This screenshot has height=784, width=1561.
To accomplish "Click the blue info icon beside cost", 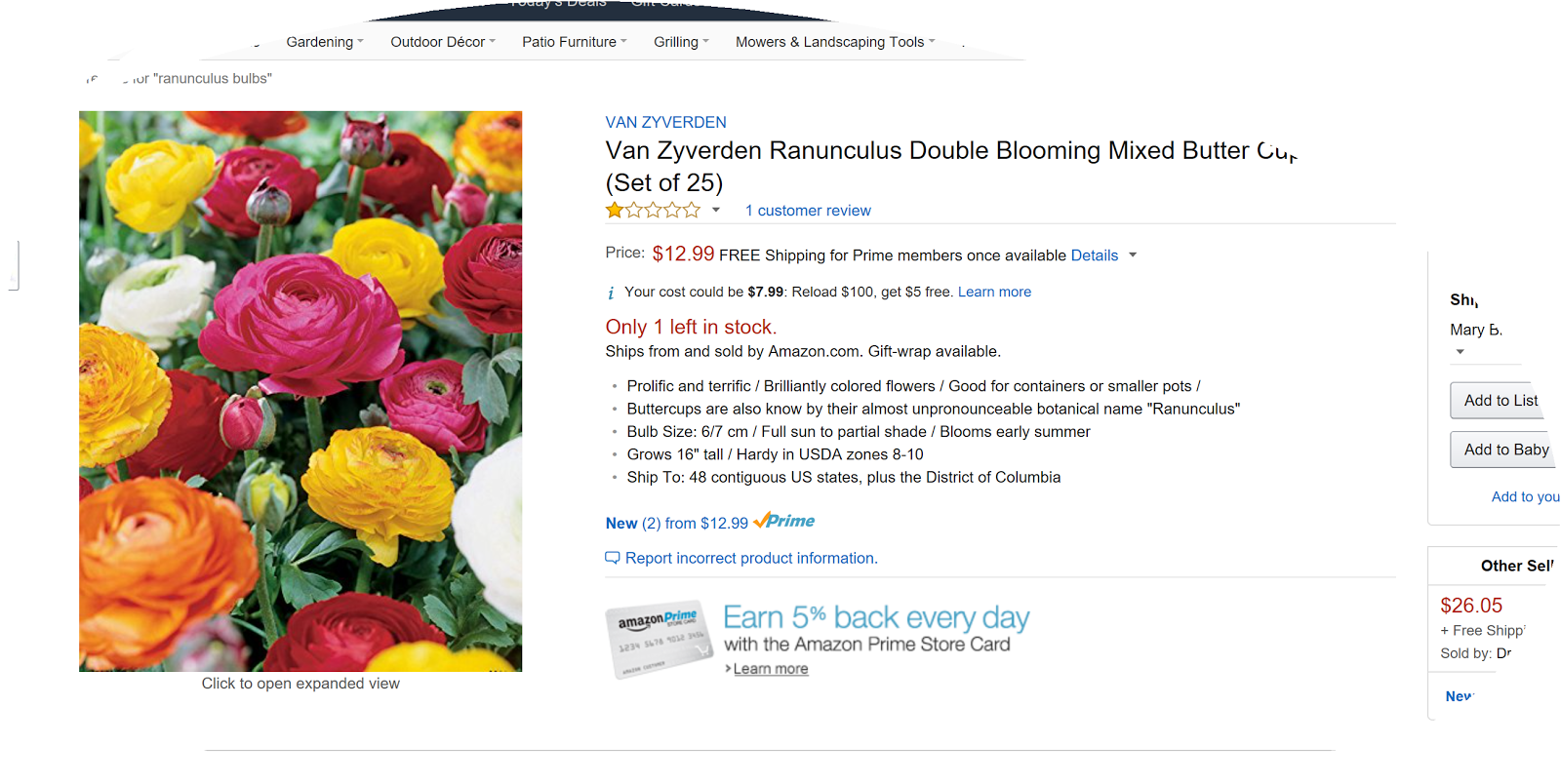I will coord(611,293).
